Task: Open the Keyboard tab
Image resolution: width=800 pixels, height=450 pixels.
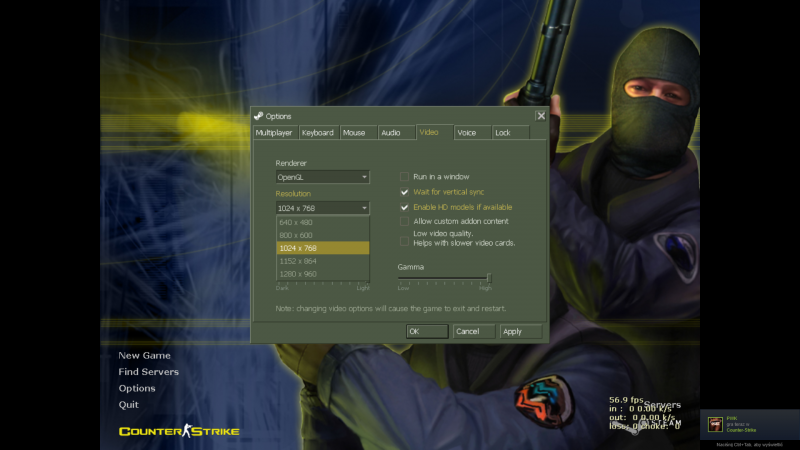Action: tap(317, 132)
